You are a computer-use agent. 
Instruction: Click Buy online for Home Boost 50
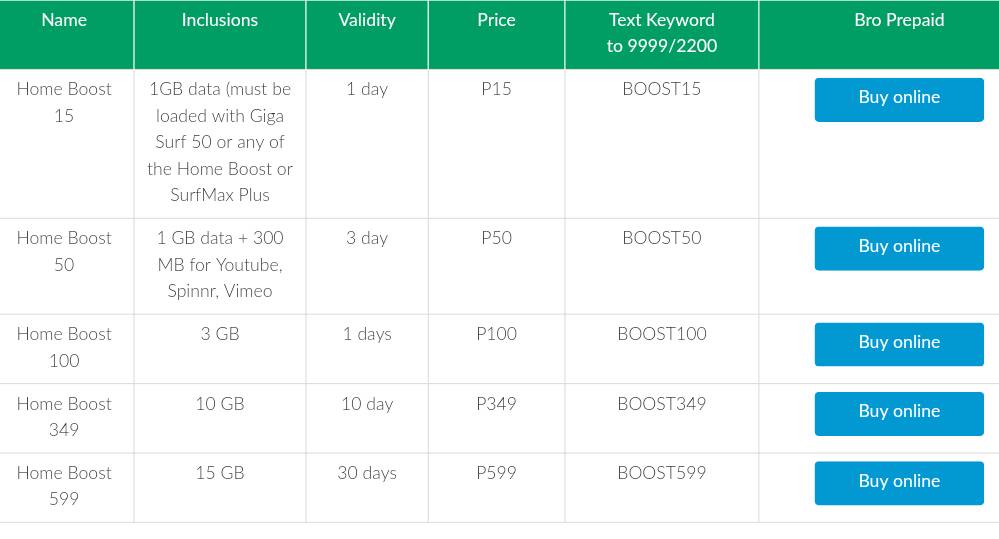pyautogui.click(x=899, y=248)
